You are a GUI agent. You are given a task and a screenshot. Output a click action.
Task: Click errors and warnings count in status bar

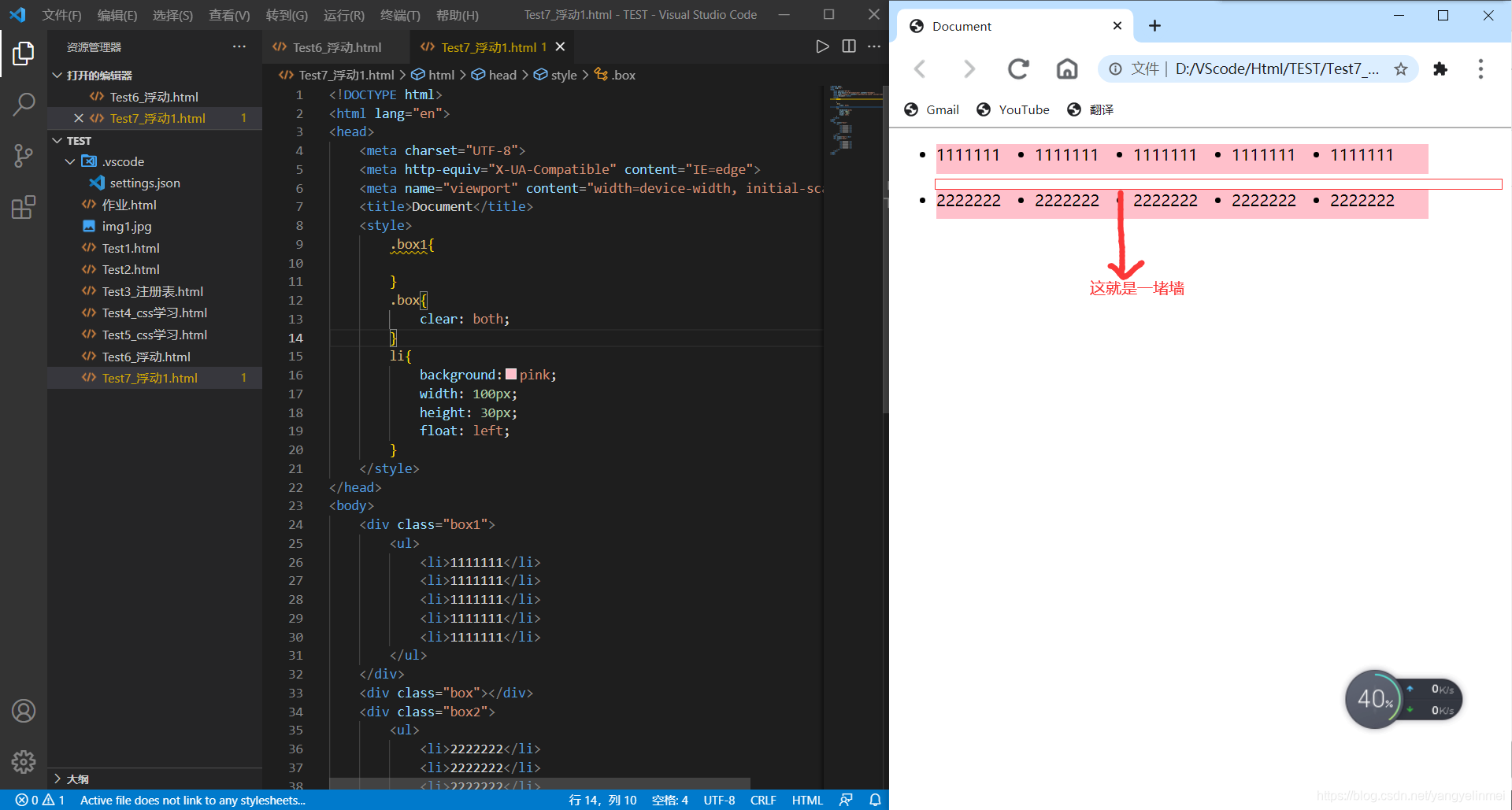click(40, 800)
